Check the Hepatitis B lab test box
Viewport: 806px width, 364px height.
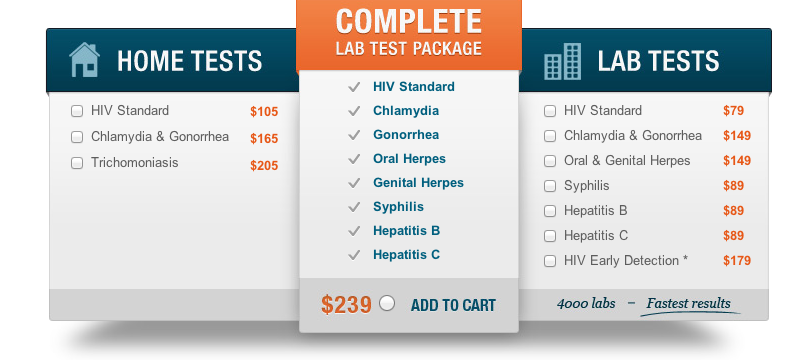pos(549,211)
